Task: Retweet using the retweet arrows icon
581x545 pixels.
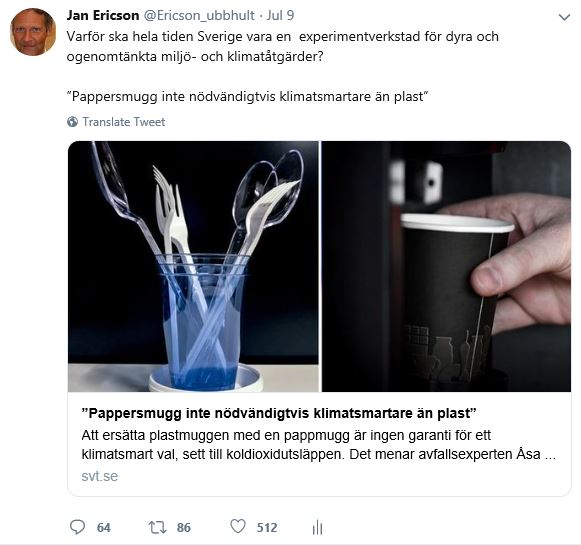Action: [x=157, y=527]
